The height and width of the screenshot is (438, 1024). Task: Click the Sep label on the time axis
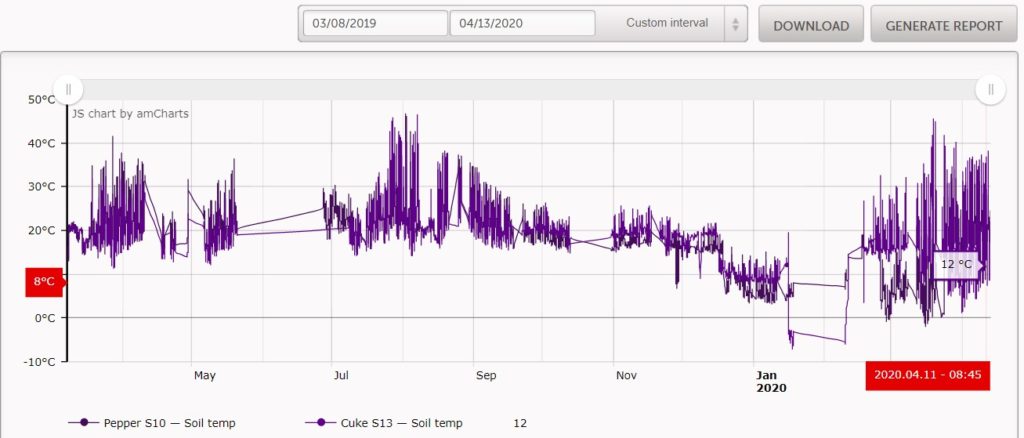pos(486,376)
